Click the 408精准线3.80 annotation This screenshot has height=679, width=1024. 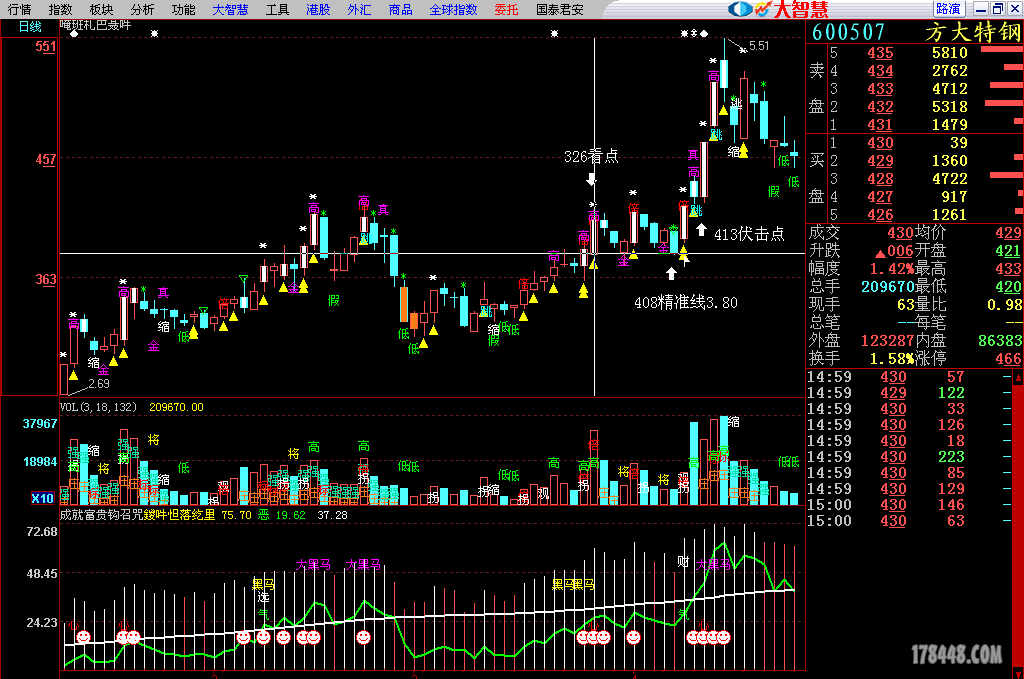coord(686,302)
